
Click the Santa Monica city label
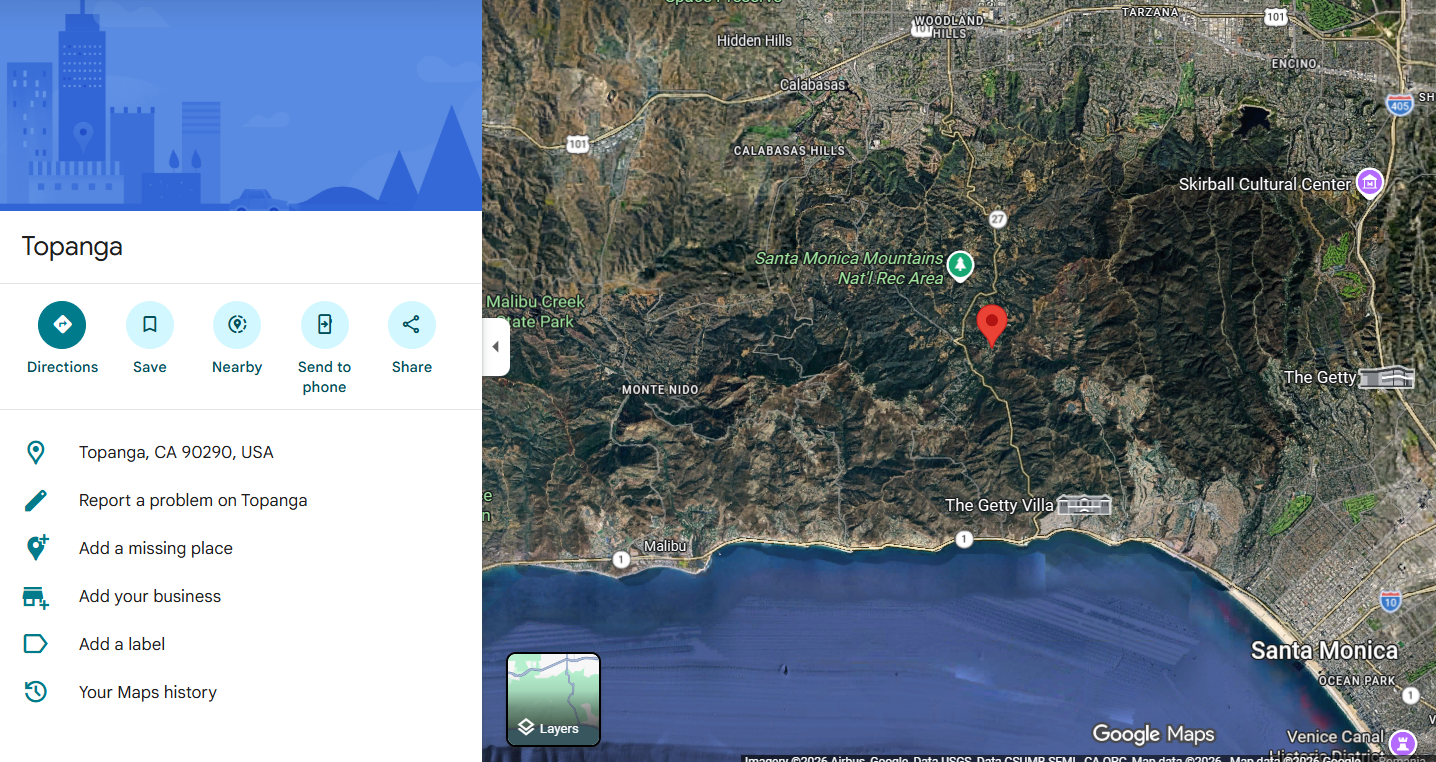pyautogui.click(x=1323, y=650)
